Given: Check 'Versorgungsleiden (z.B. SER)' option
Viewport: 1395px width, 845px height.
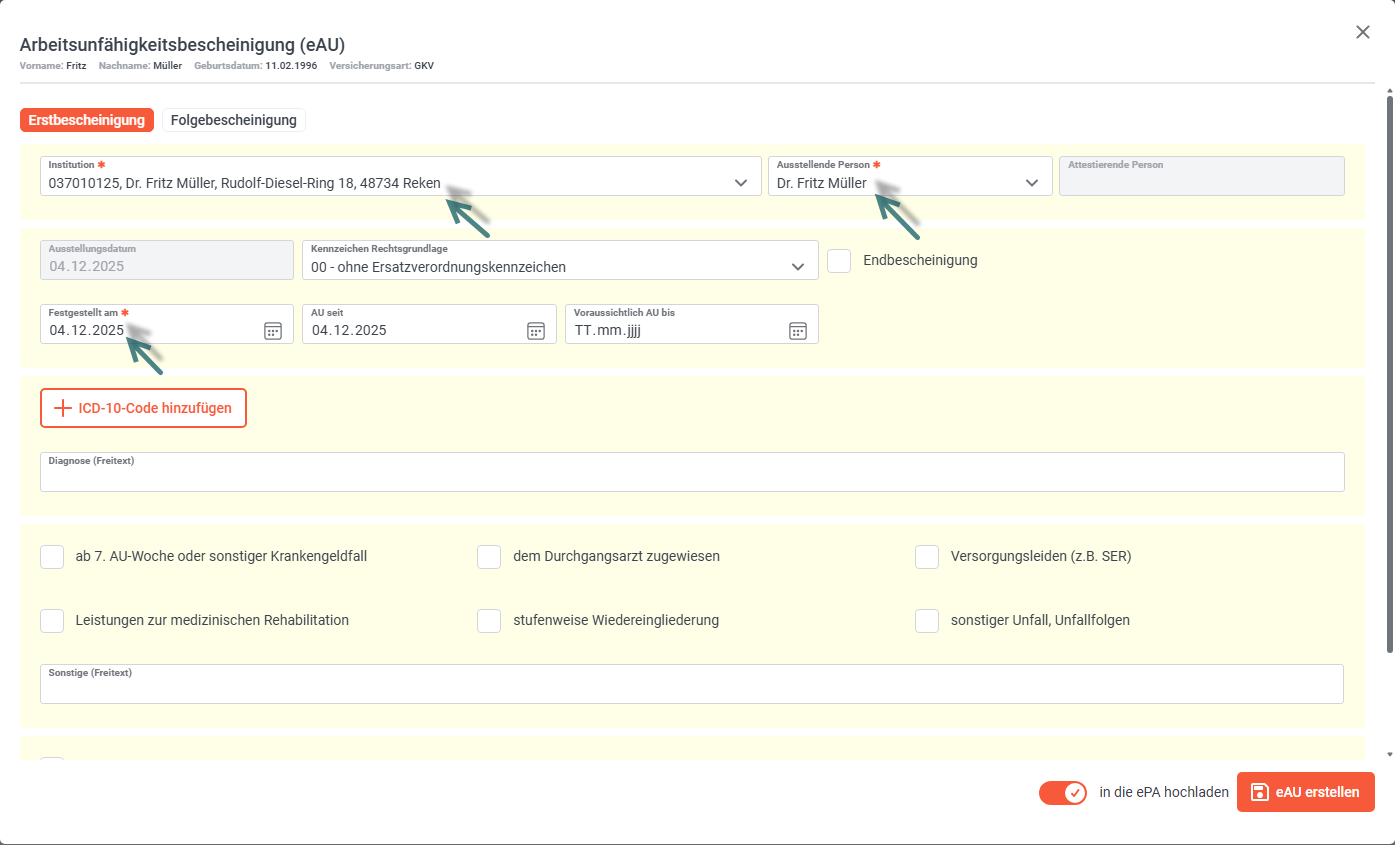Looking at the screenshot, I should click(x=927, y=556).
